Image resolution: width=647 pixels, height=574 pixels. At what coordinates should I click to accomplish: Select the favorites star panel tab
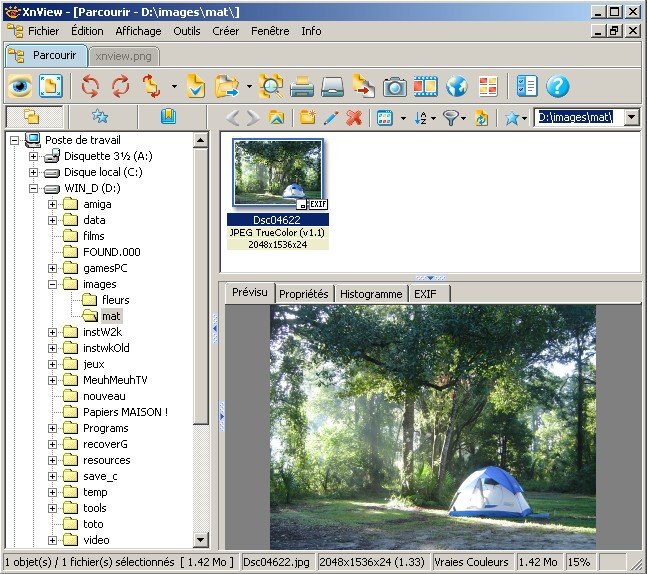click(100, 117)
